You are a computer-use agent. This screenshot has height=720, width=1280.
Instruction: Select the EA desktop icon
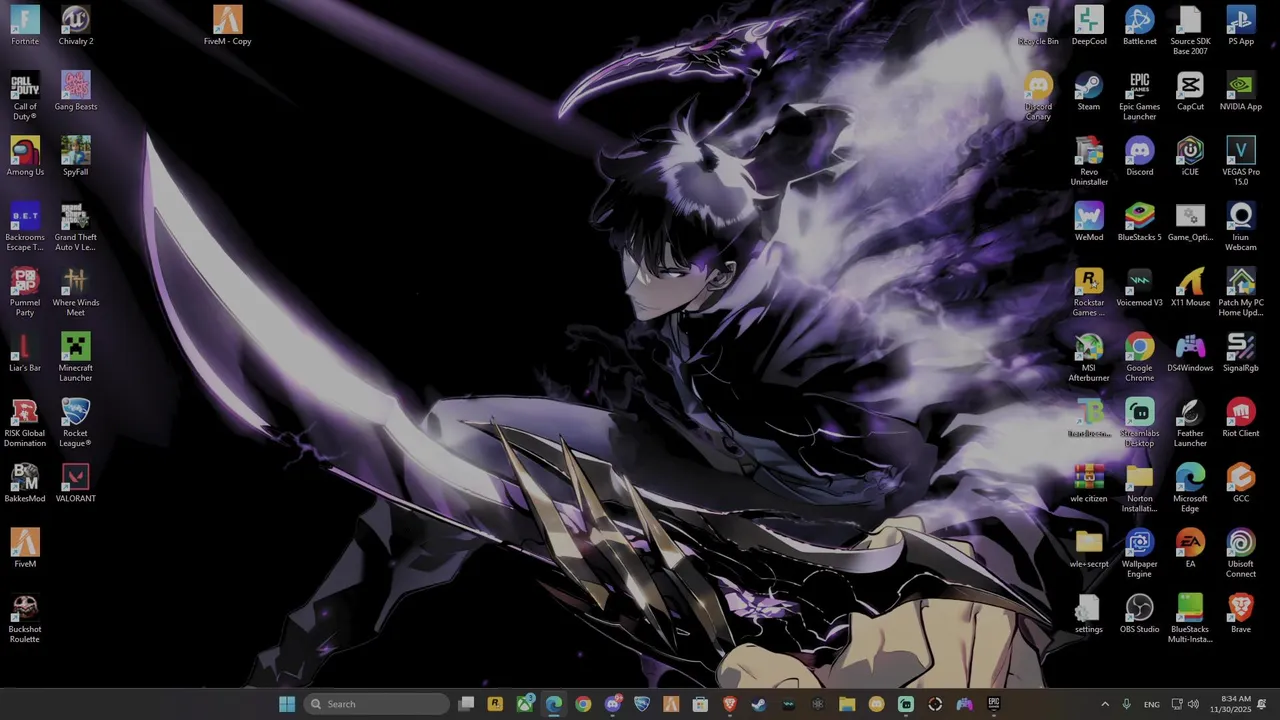pos(1190,548)
